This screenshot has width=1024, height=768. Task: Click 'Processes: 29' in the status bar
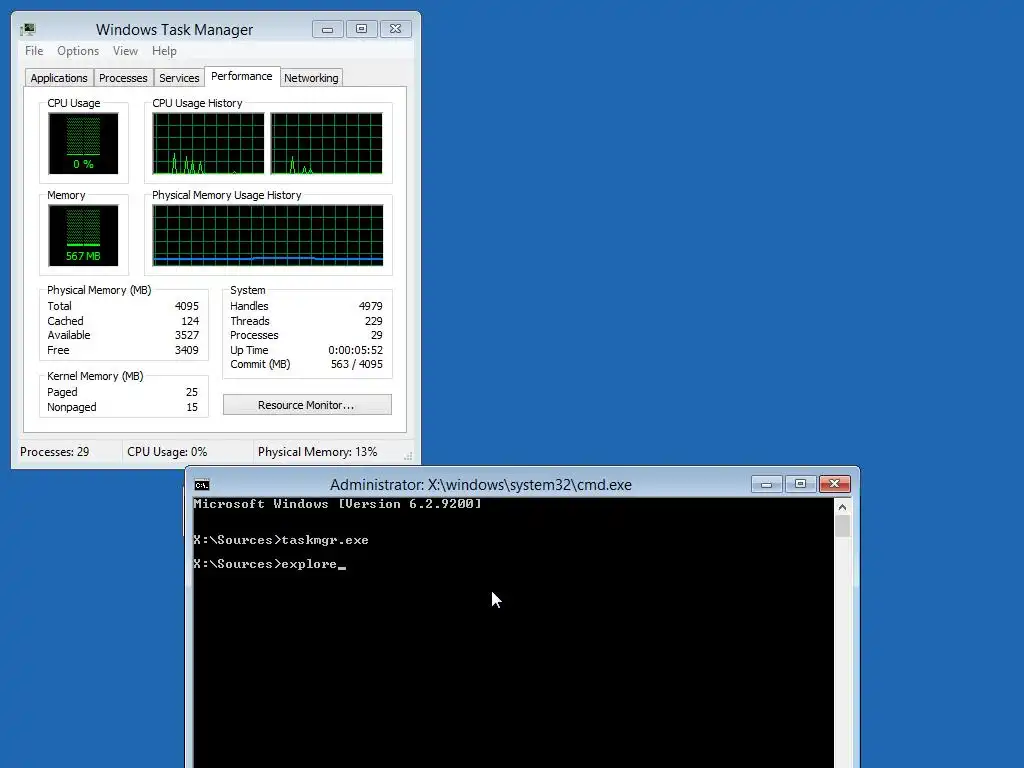pyautogui.click(x=54, y=452)
